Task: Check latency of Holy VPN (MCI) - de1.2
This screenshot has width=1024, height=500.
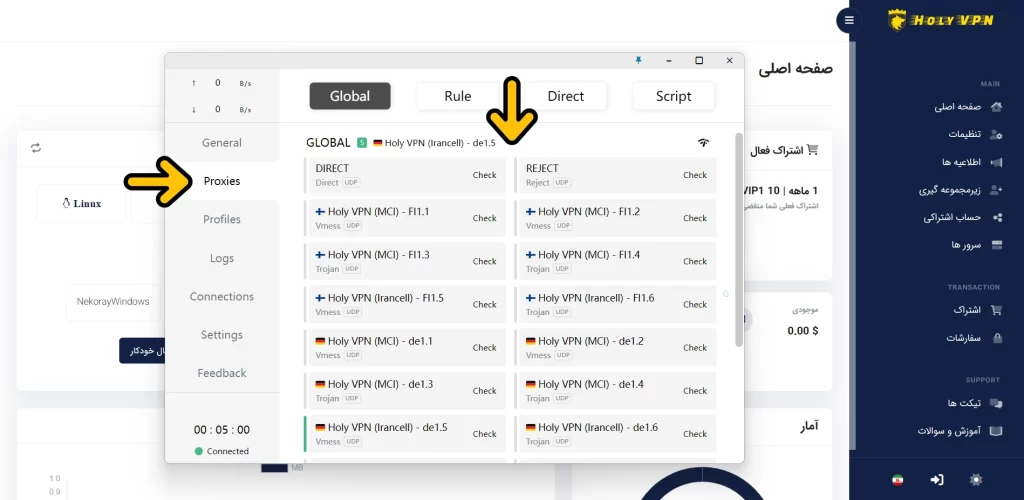Action: point(695,347)
